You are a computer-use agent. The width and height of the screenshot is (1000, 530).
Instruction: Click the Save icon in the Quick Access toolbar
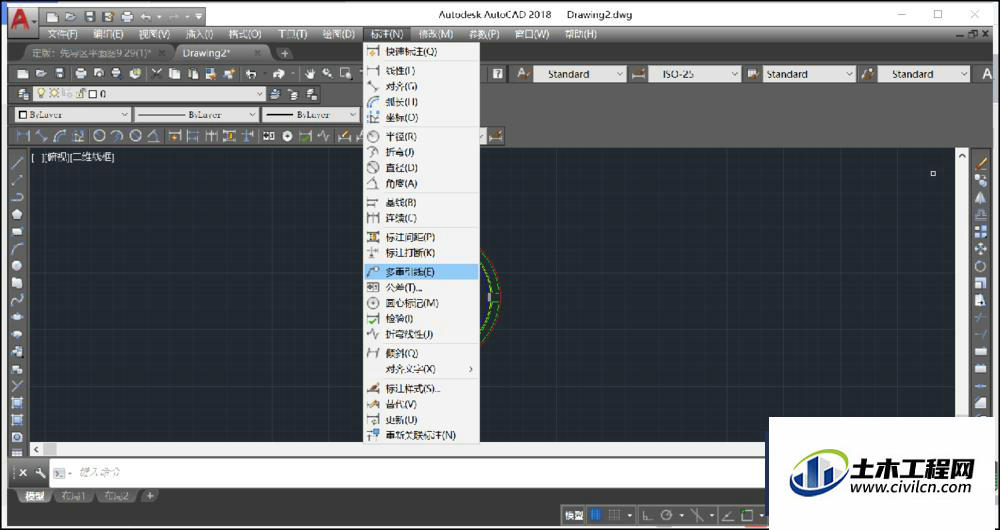coord(90,17)
